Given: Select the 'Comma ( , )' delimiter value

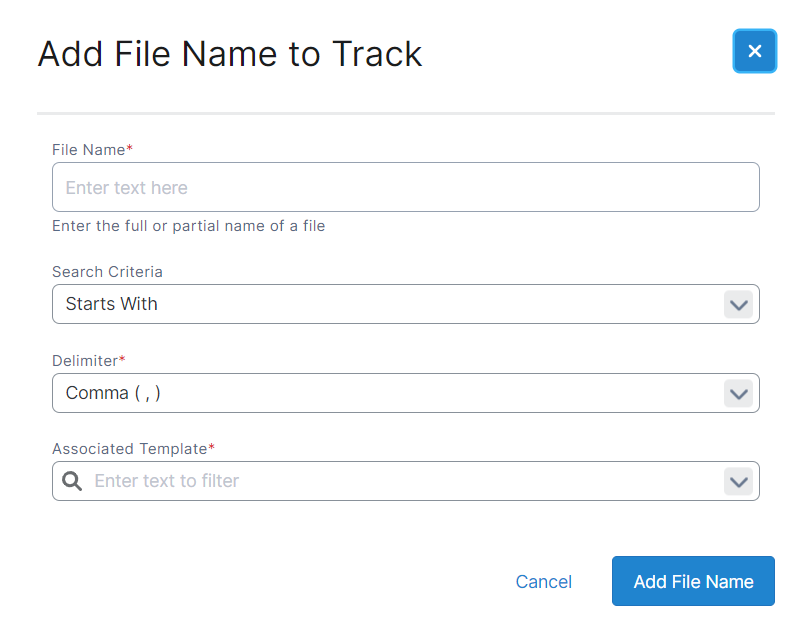Looking at the screenshot, I should click(113, 393).
